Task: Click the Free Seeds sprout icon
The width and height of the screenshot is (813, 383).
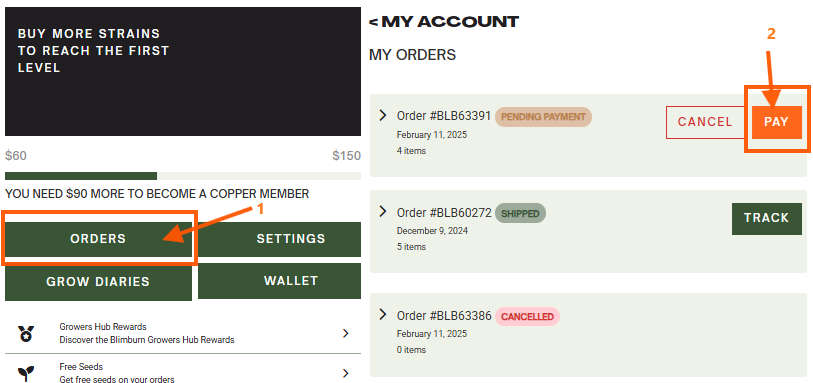Action: [26, 373]
